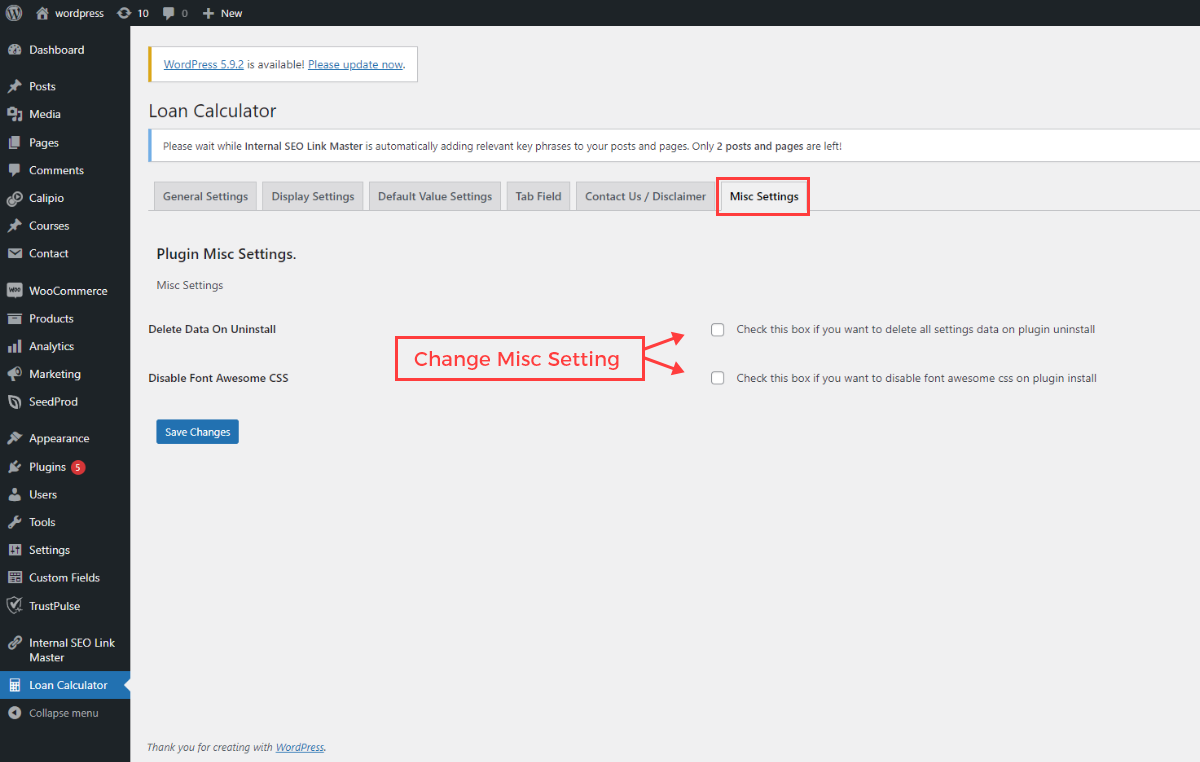Open the Plugins menu label

point(47,467)
